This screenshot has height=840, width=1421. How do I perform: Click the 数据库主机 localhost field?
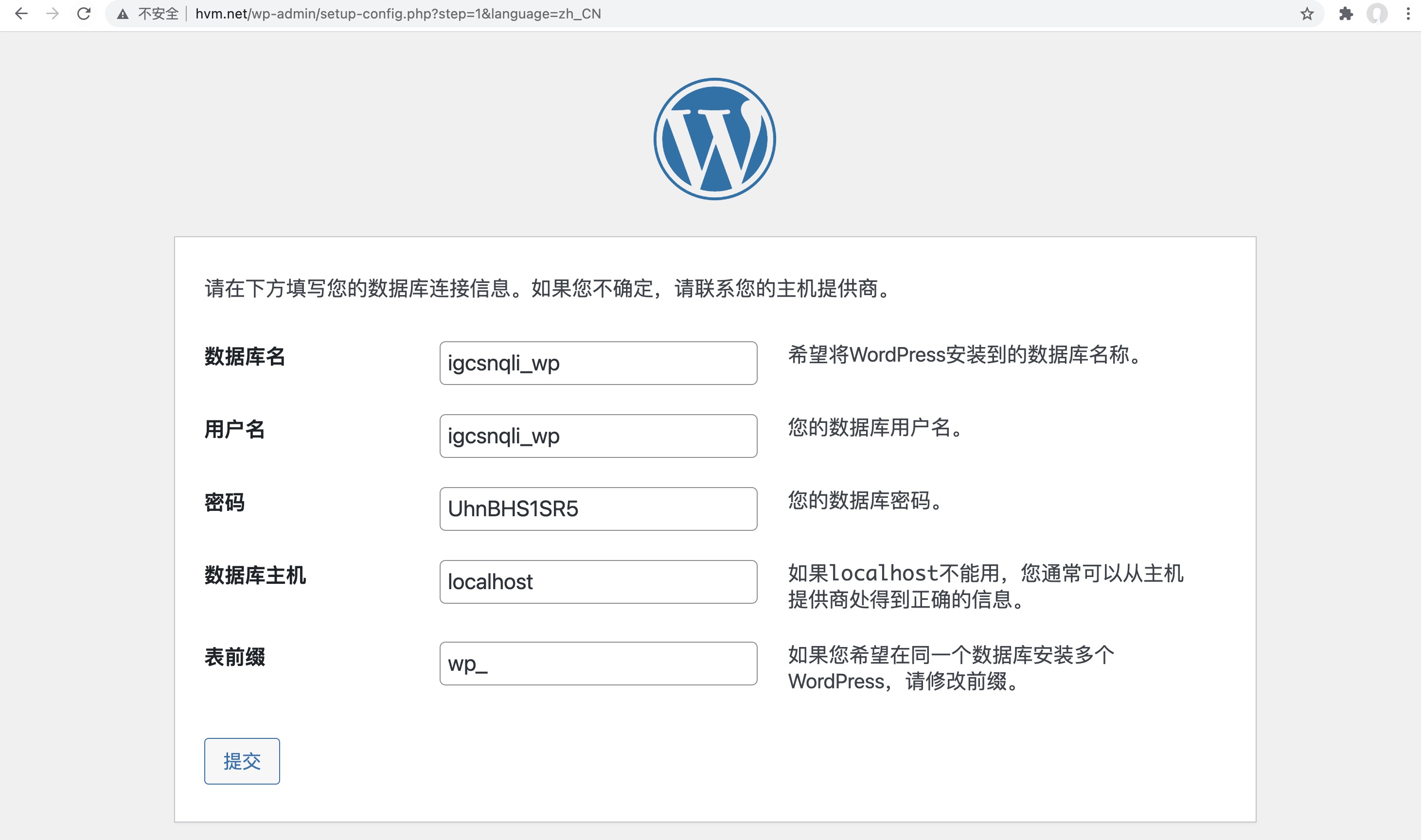coord(598,582)
